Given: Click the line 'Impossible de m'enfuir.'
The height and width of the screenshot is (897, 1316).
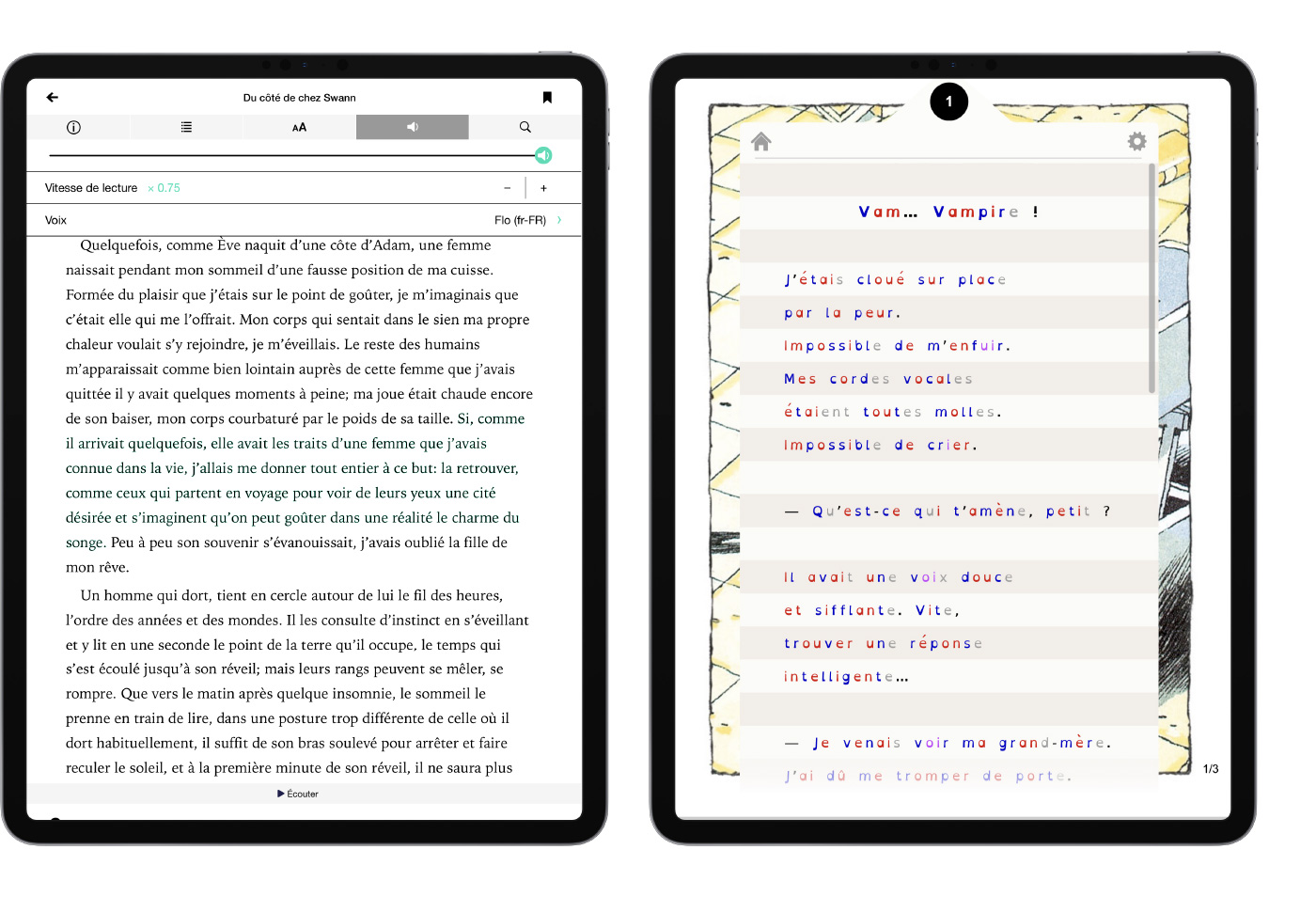Looking at the screenshot, I should pos(897,346).
